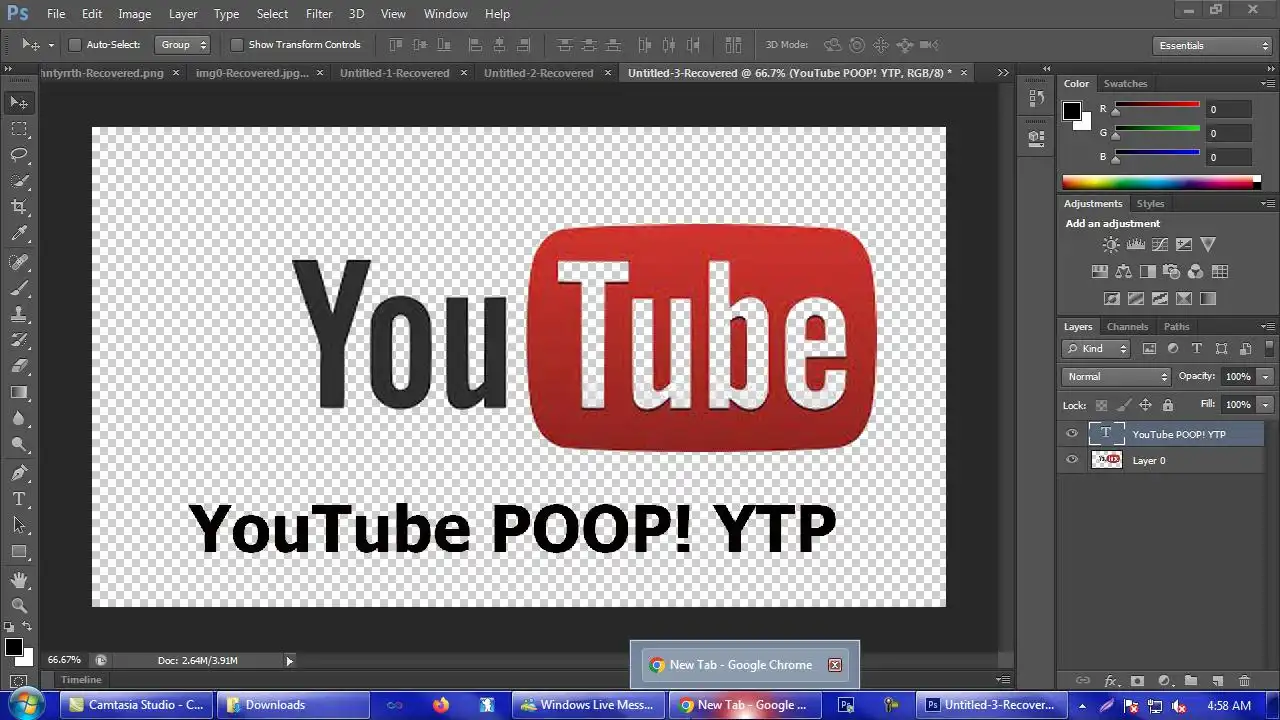
Task: Select the Quick Selection tool
Action: tap(19, 181)
